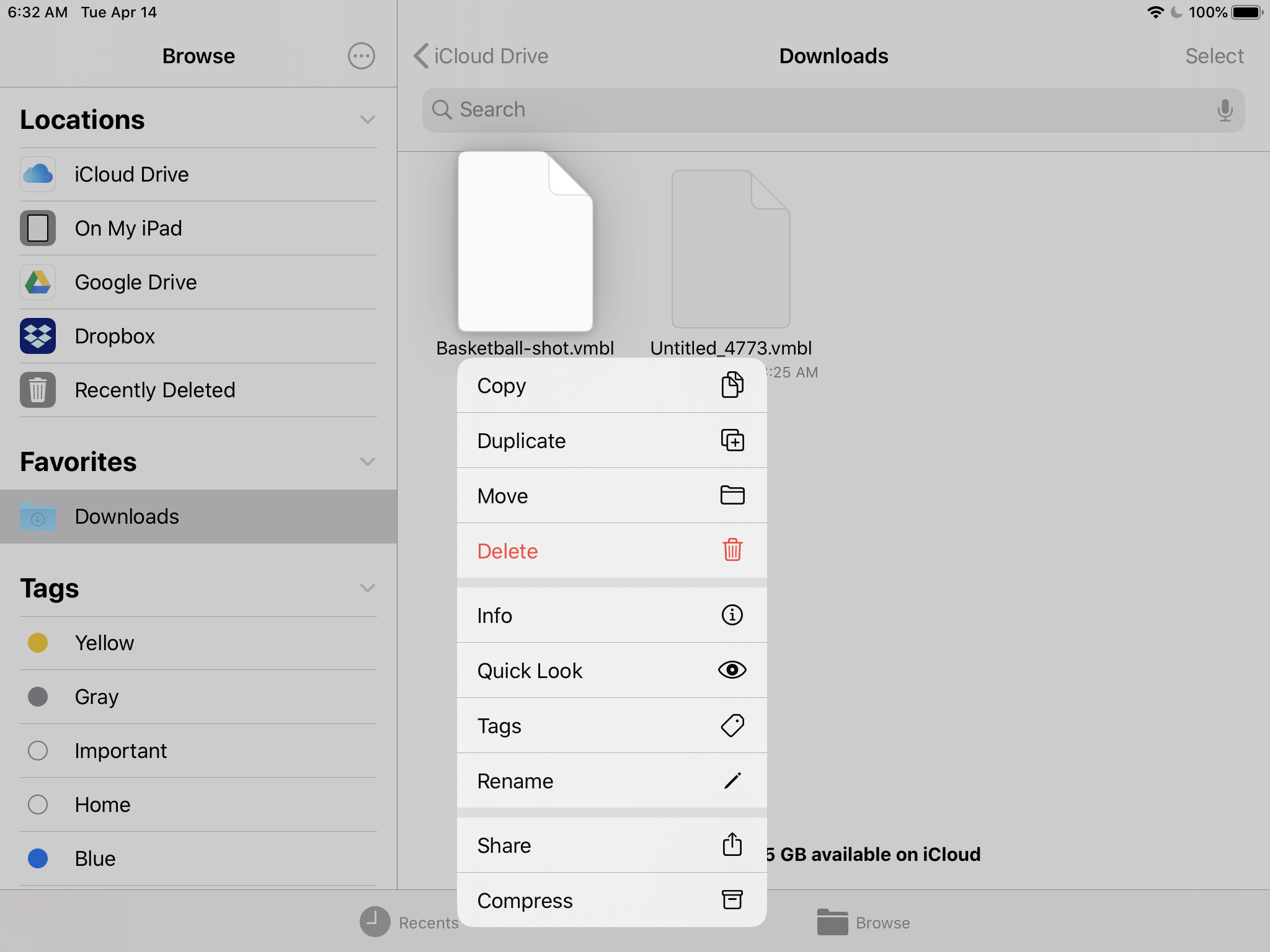Open the Recently Deleted trash icon
1270x952 pixels.
pyautogui.click(x=38, y=390)
